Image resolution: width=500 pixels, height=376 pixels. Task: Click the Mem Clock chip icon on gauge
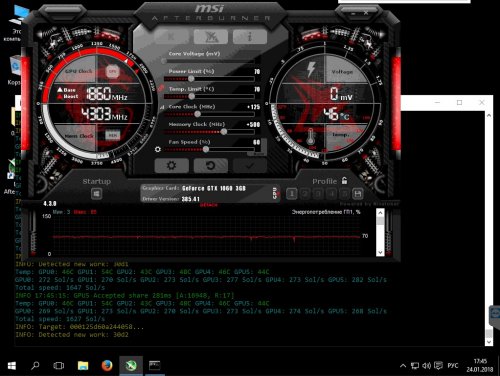113,135
